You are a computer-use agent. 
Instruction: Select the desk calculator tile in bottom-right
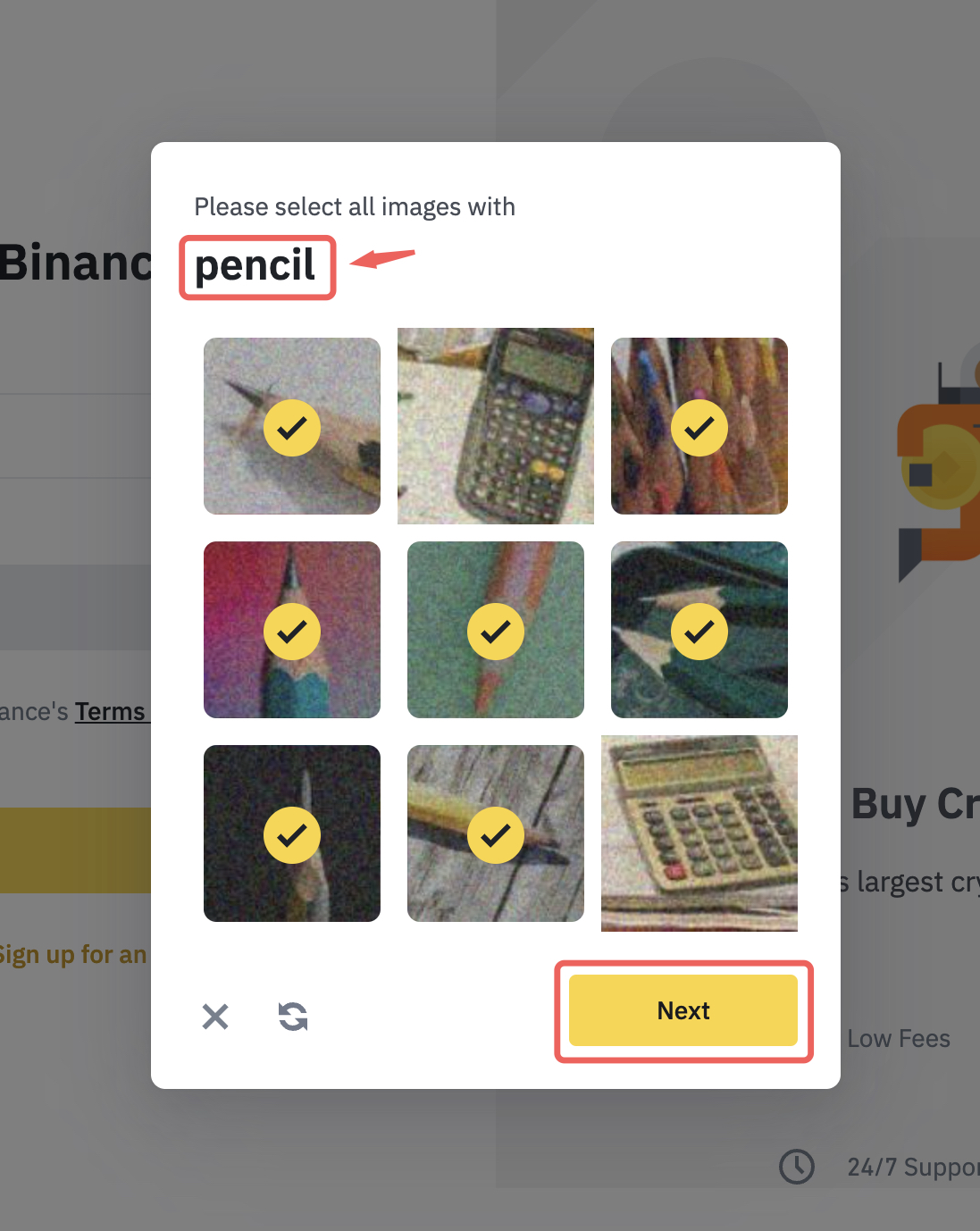(699, 833)
